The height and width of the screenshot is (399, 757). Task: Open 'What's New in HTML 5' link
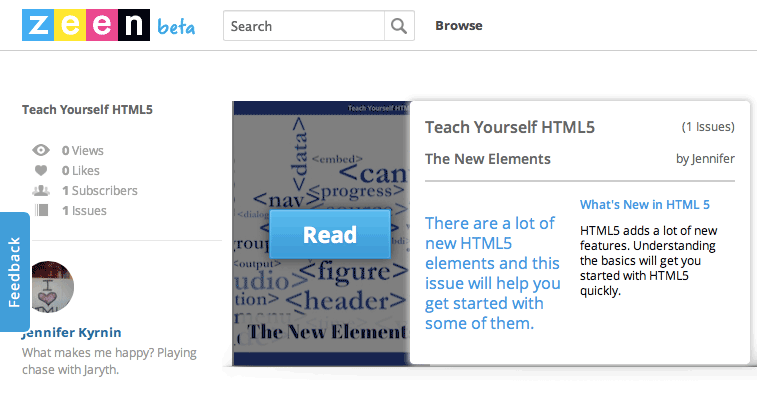tap(645, 205)
